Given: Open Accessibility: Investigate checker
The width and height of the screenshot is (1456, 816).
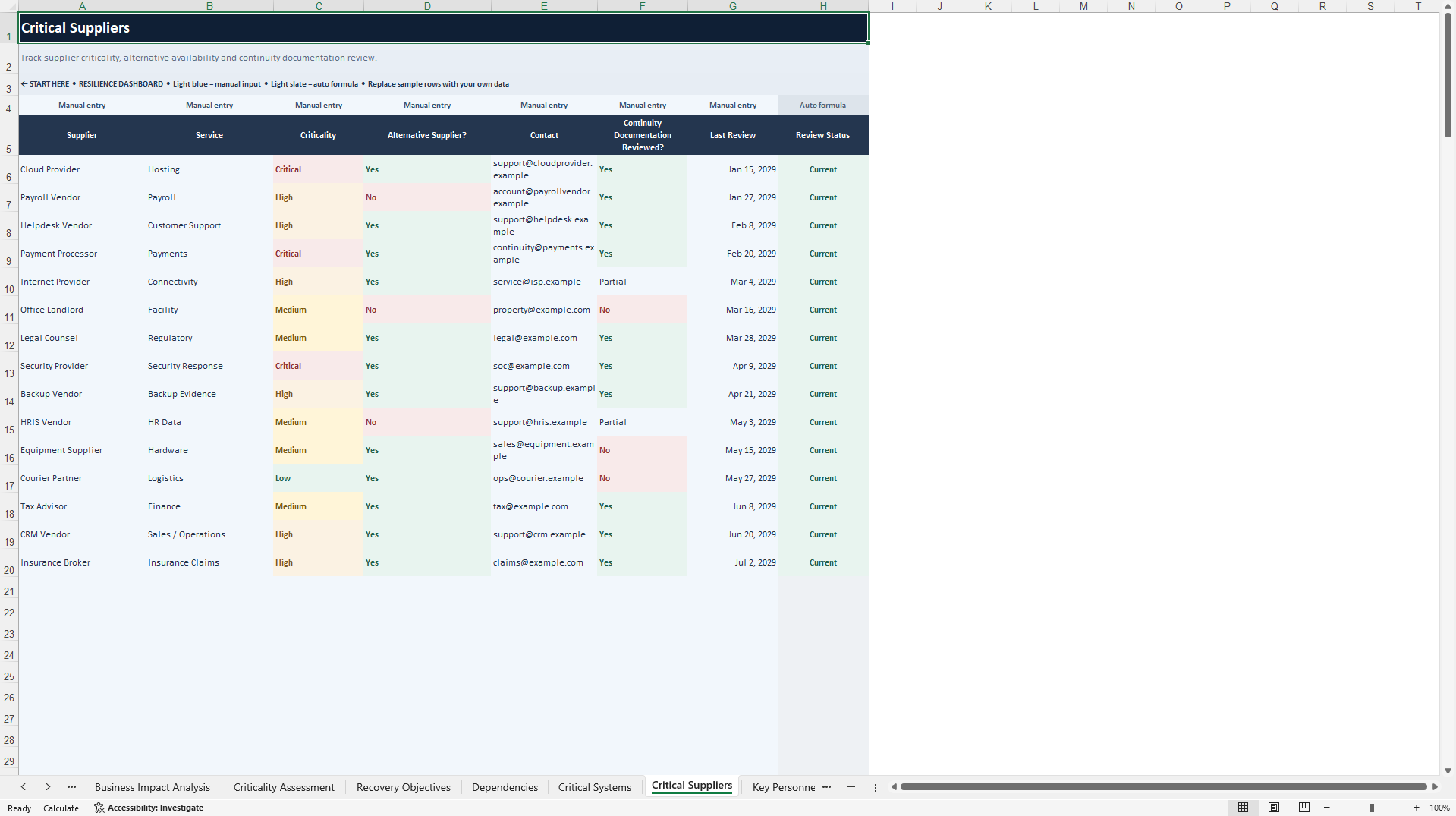Looking at the screenshot, I should 149,808.
